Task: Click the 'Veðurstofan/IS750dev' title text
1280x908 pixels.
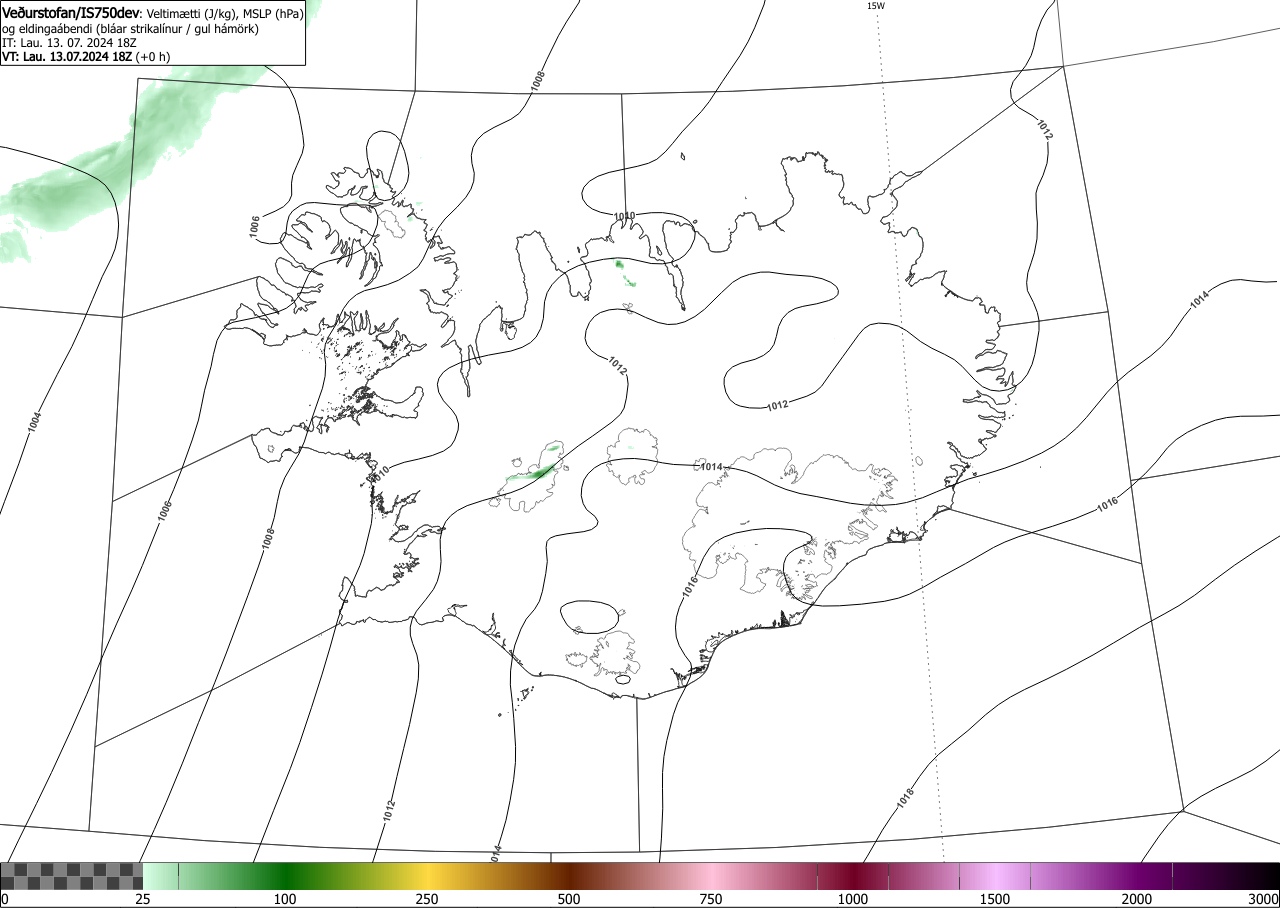Action: (x=72, y=13)
